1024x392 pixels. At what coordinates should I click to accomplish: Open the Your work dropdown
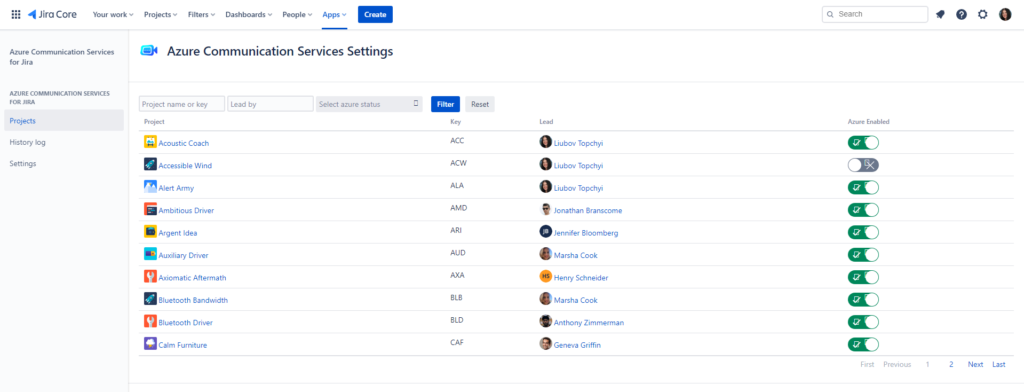click(113, 14)
